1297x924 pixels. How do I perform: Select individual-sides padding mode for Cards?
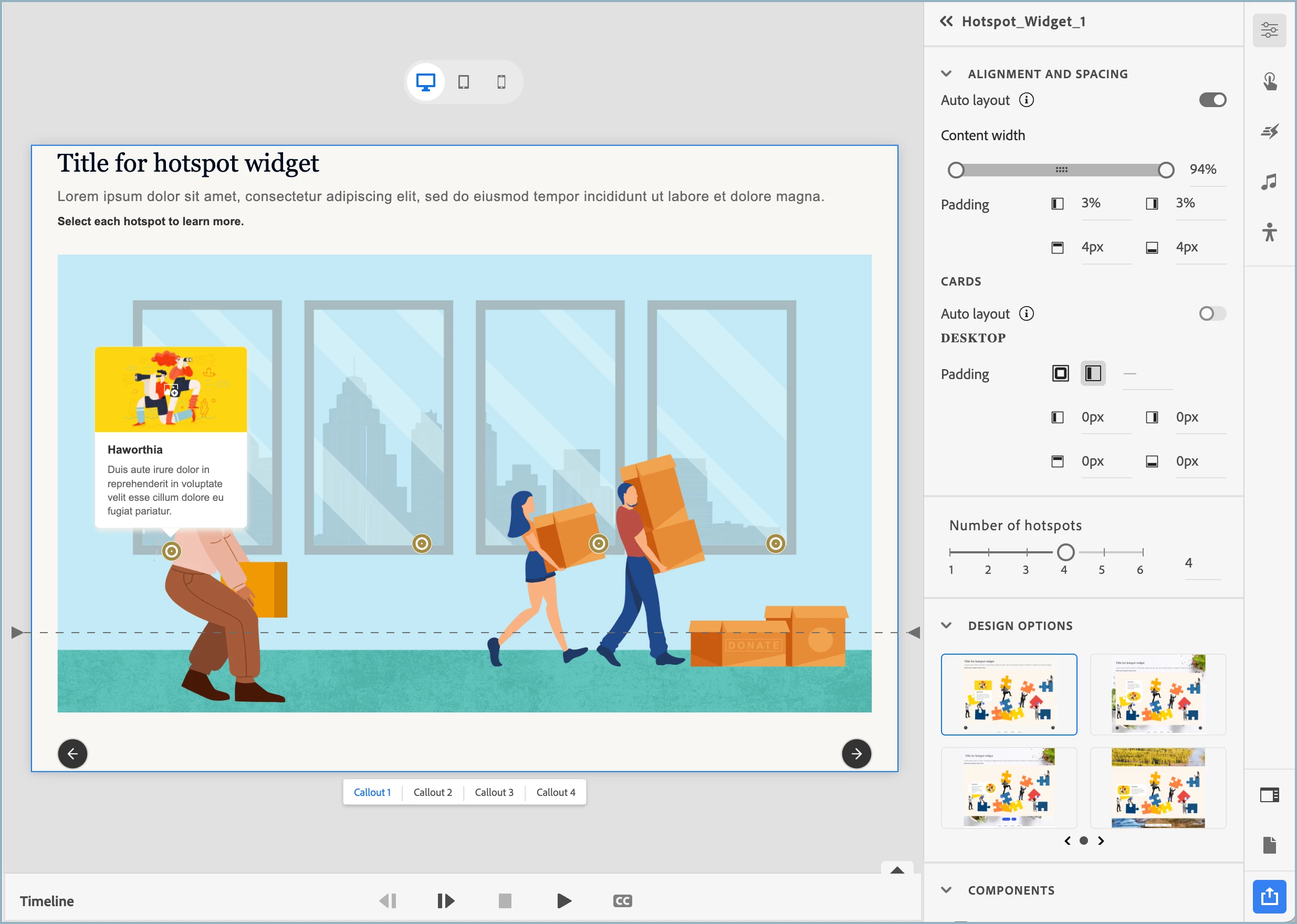(1093, 373)
